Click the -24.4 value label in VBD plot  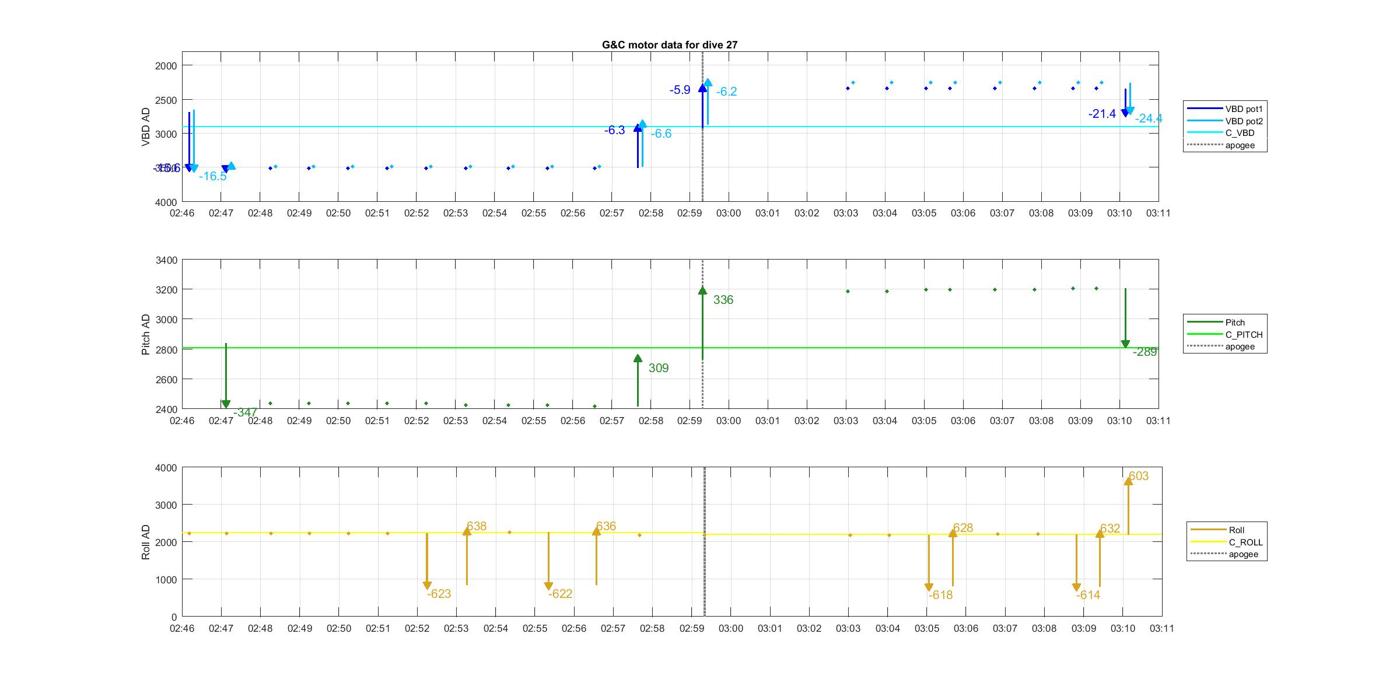pyautogui.click(x=1149, y=119)
